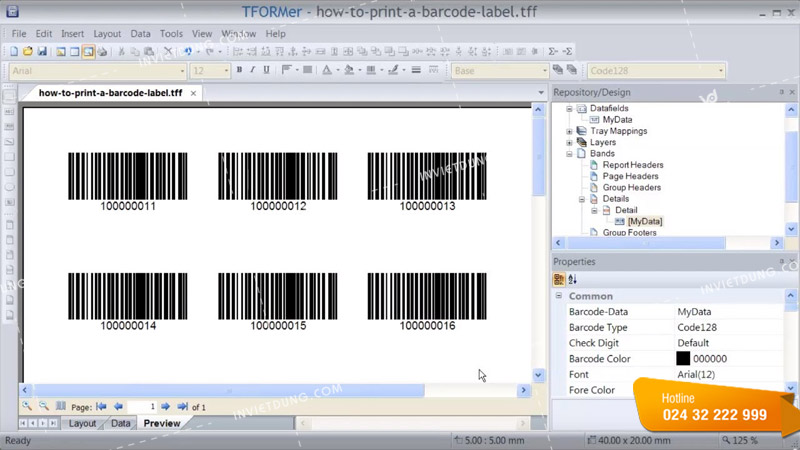
Task: Open the font size 12 dropdown
Action: point(226,71)
